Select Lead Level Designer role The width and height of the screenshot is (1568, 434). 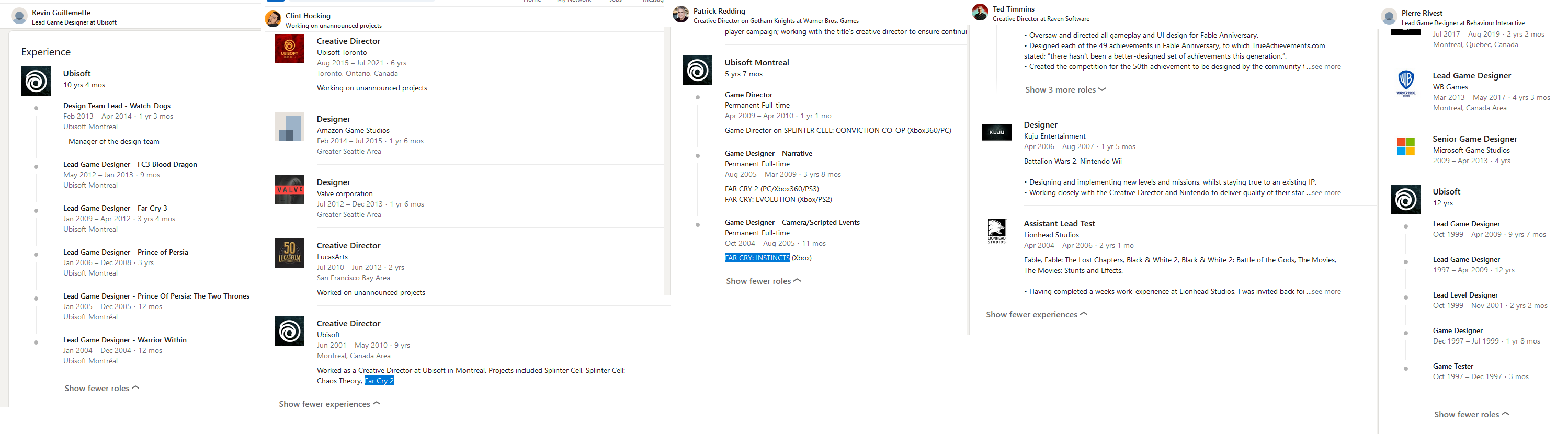[1464, 295]
